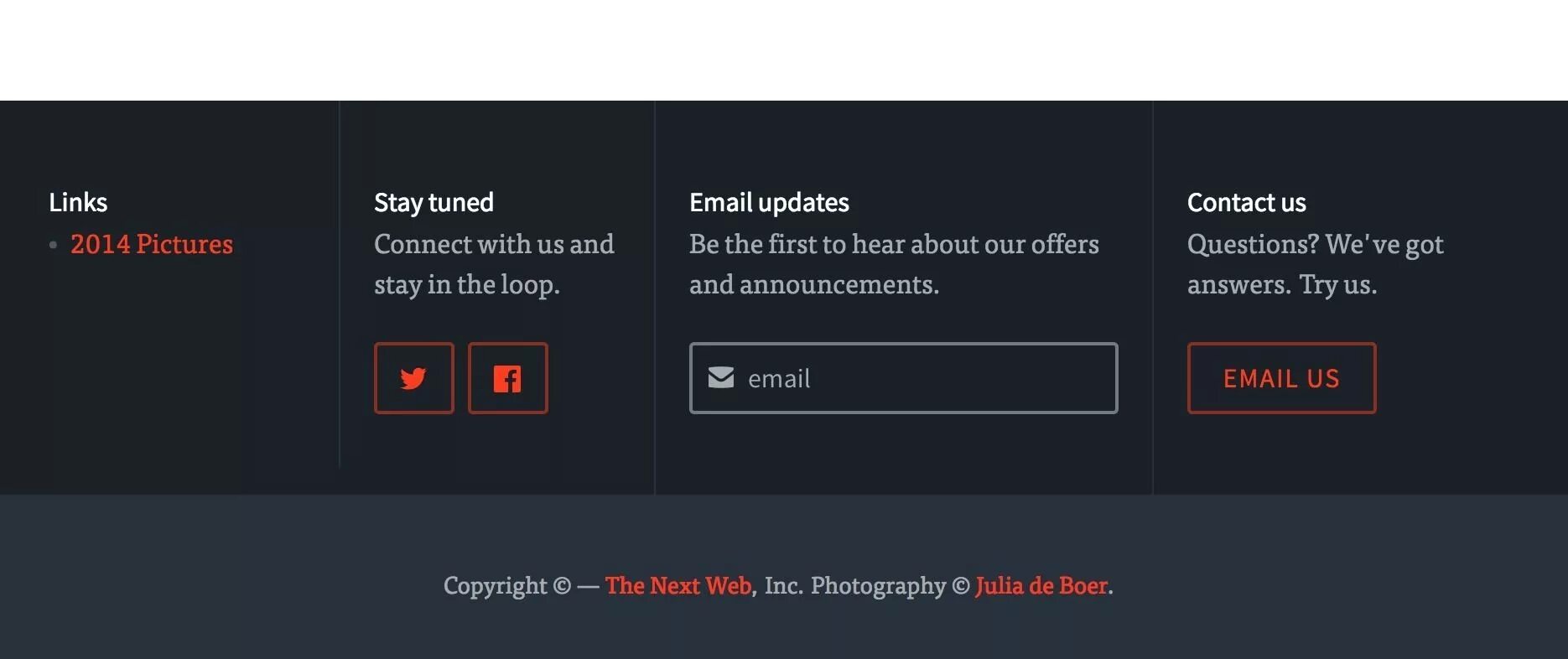Click the Stay tuned heading
1568x659 pixels.
point(434,203)
